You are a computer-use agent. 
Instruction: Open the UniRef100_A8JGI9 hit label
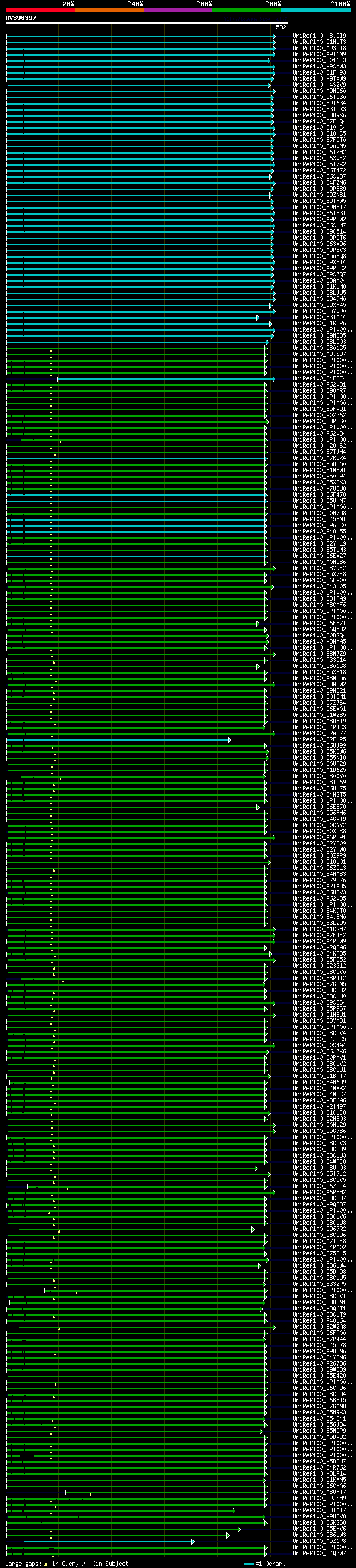pyautogui.click(x=319, y=36)
